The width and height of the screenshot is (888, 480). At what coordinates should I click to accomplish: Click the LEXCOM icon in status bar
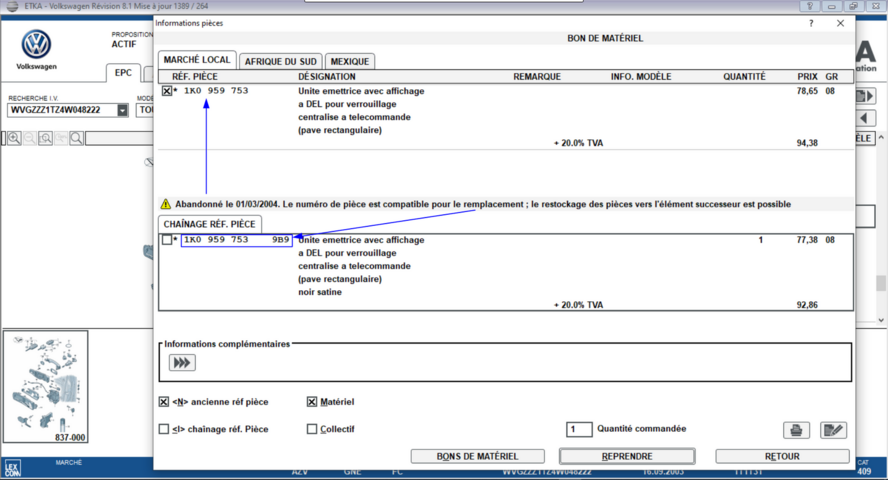12,469
